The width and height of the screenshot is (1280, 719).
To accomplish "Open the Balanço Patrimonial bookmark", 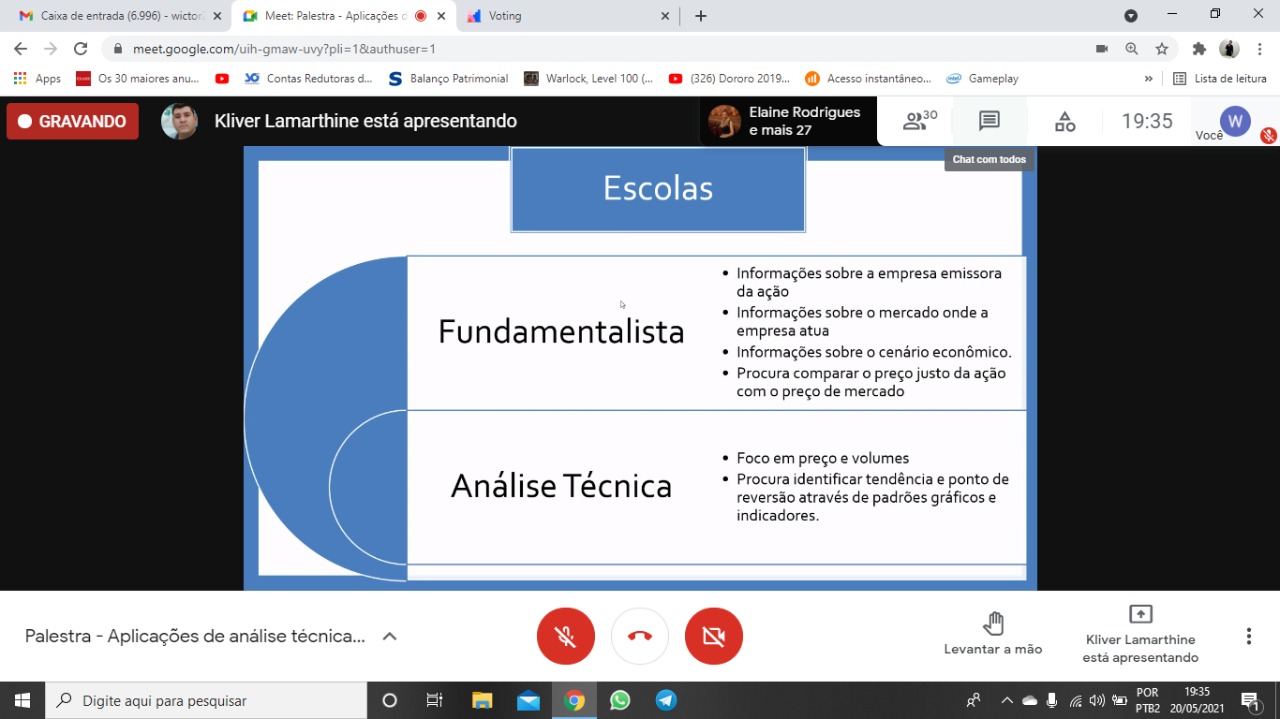I will [448, 78].
